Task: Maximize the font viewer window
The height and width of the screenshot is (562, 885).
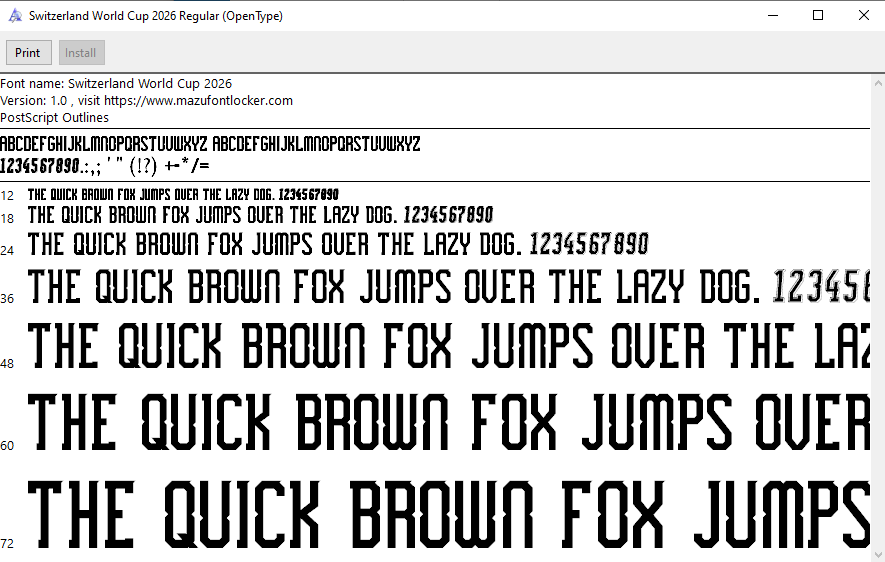Action: click(818, 16)
